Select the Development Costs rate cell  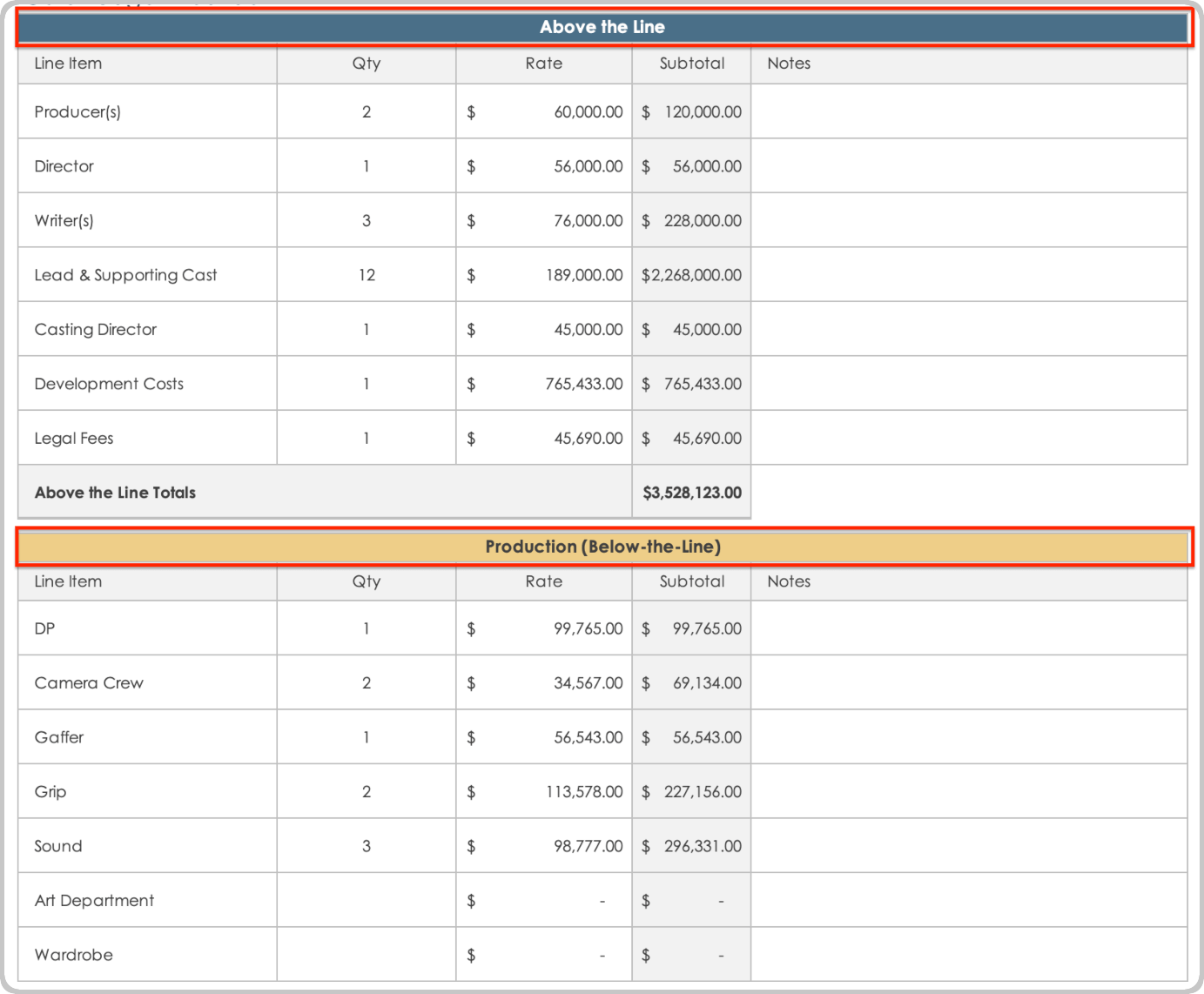544,384
